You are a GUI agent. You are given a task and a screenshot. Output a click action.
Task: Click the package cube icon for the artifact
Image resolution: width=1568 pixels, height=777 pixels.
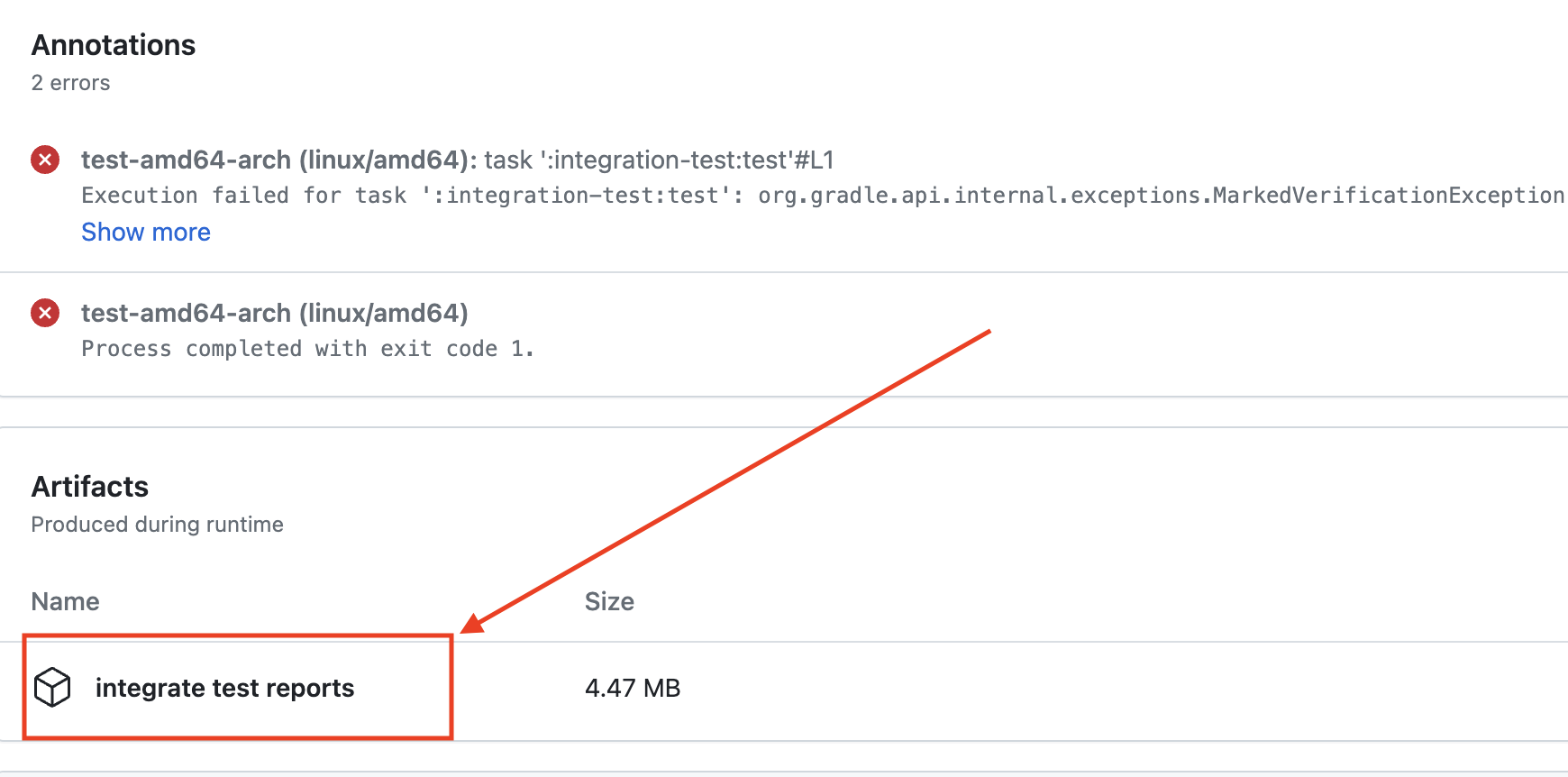52,688
